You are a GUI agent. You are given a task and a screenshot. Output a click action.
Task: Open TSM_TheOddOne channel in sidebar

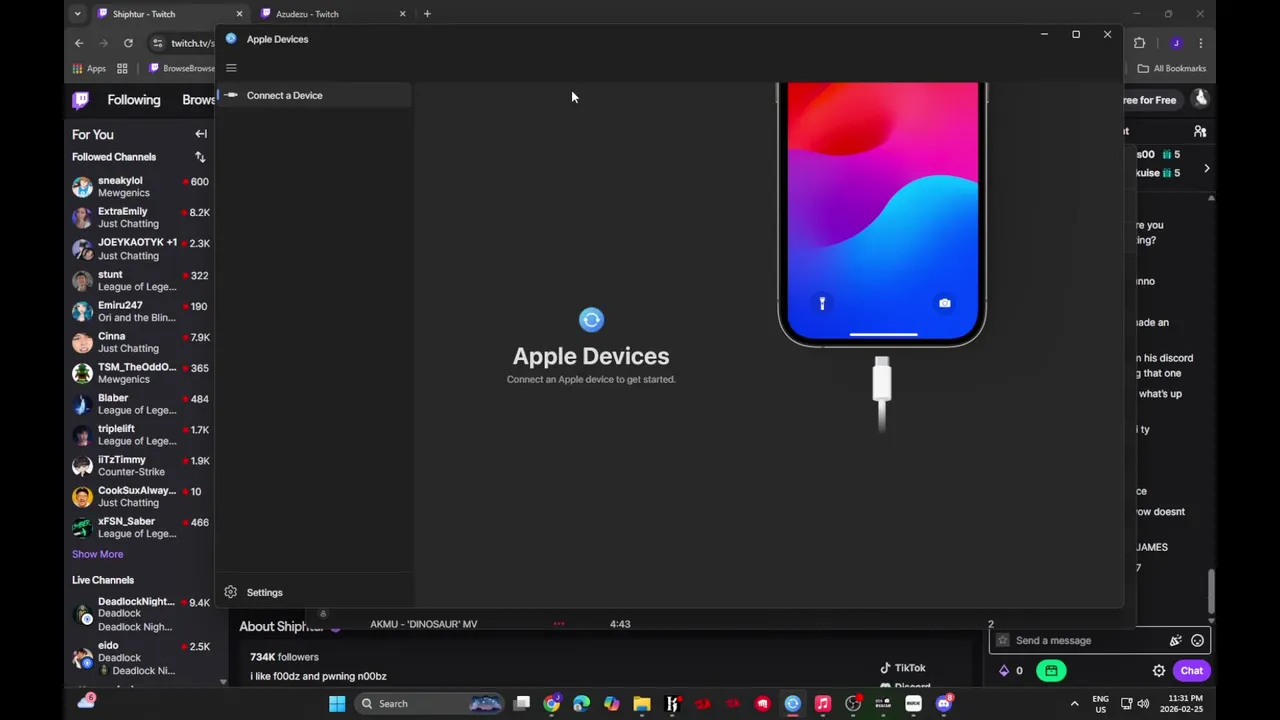coord(140,373)
